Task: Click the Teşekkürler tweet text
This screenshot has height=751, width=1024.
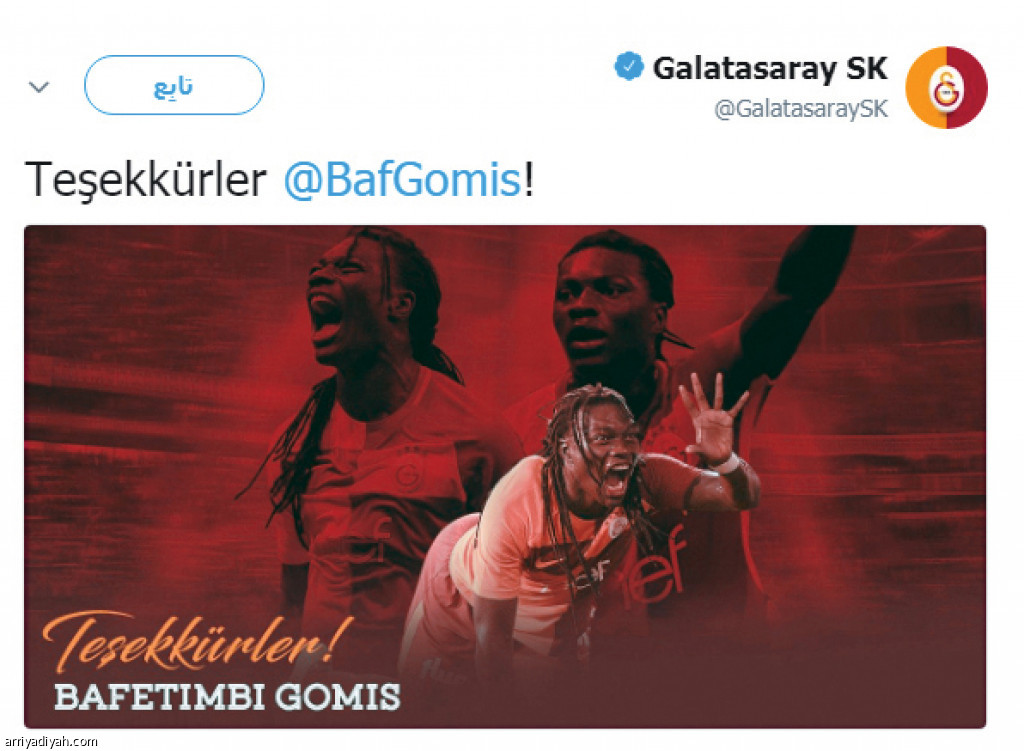Action: 146,181
